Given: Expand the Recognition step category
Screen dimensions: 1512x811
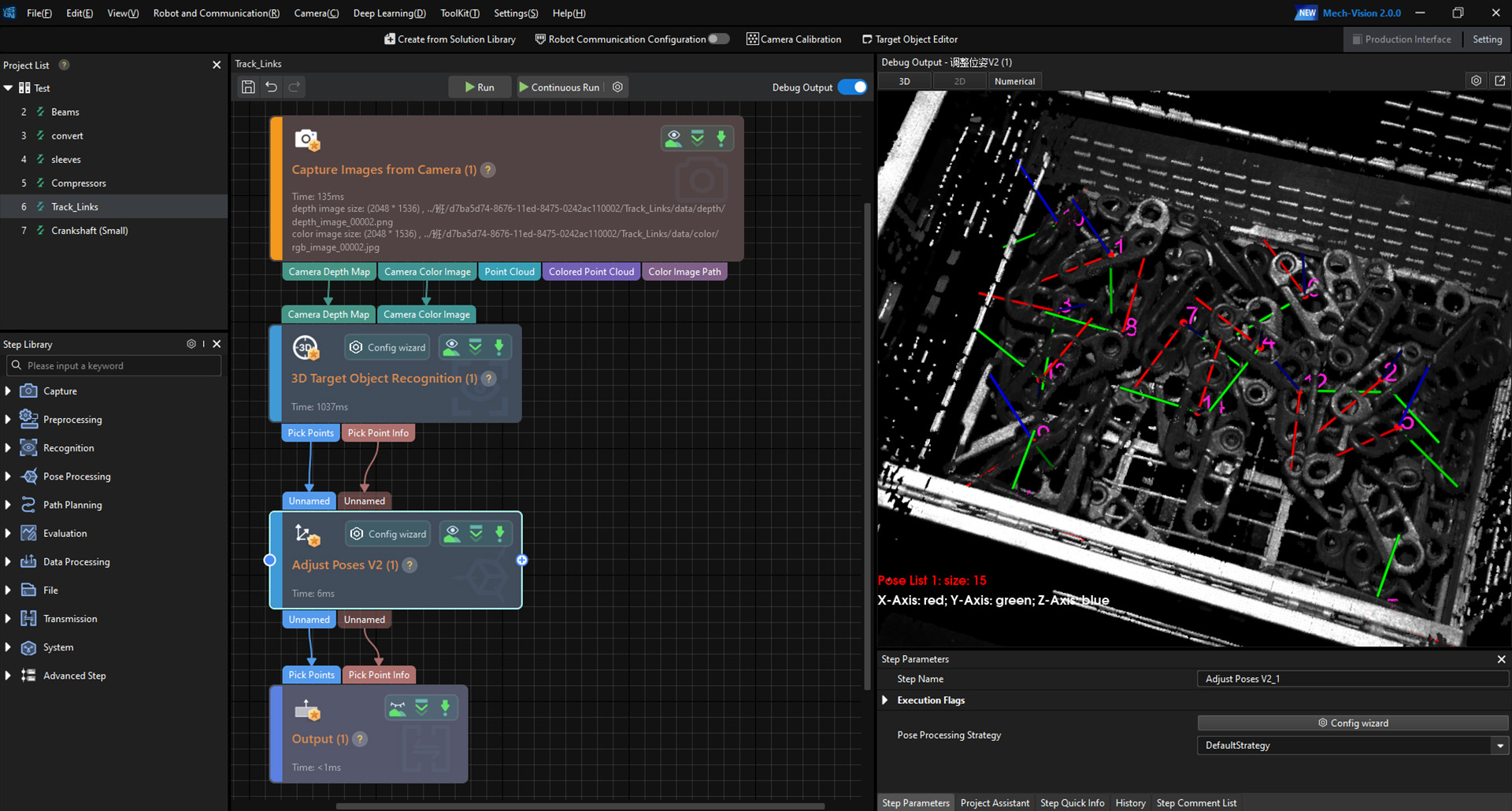Looking at the screenshot, I should pyautogui.click(x=8, y=448).
